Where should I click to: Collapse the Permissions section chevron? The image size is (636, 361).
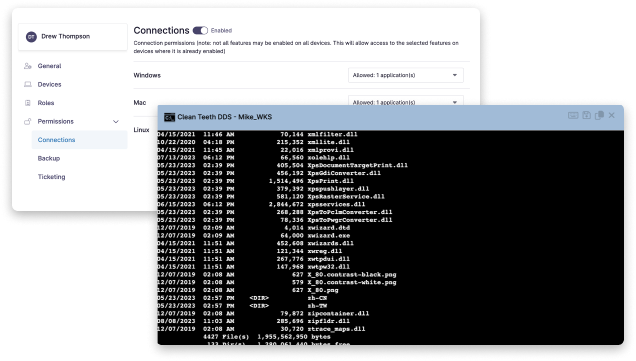coord(116,122)
